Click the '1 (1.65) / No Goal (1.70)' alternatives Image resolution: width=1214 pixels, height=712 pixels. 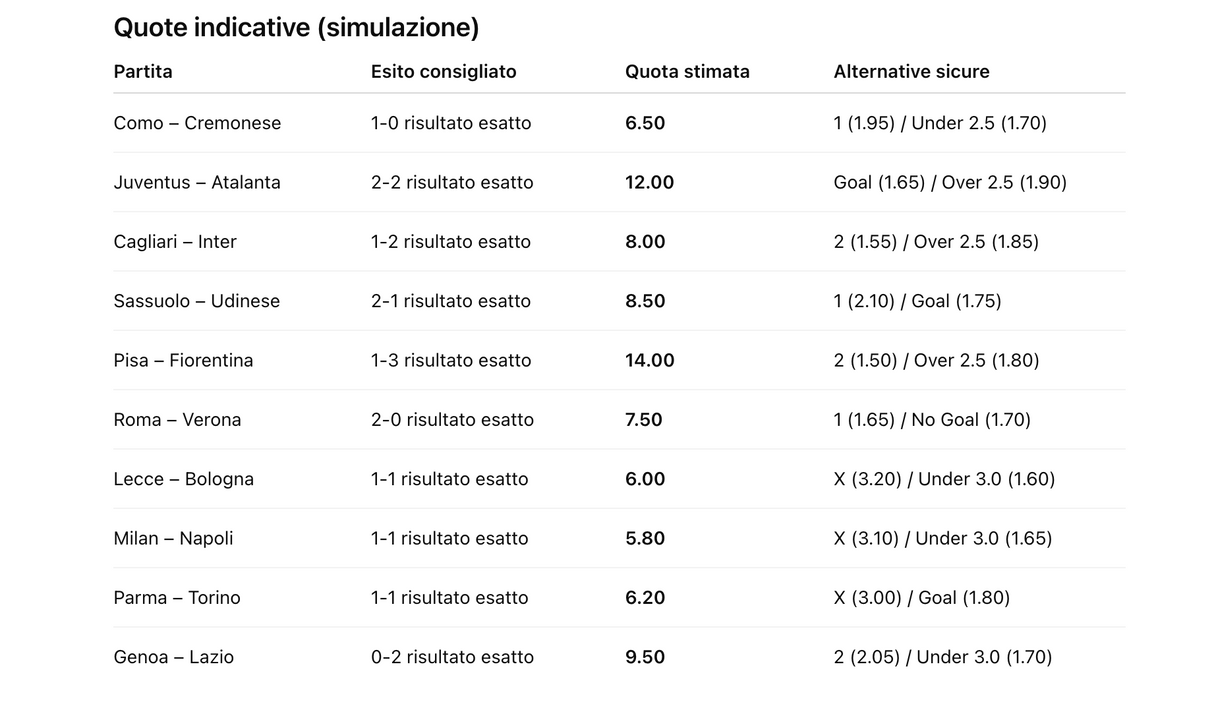[x=931, y=420]
